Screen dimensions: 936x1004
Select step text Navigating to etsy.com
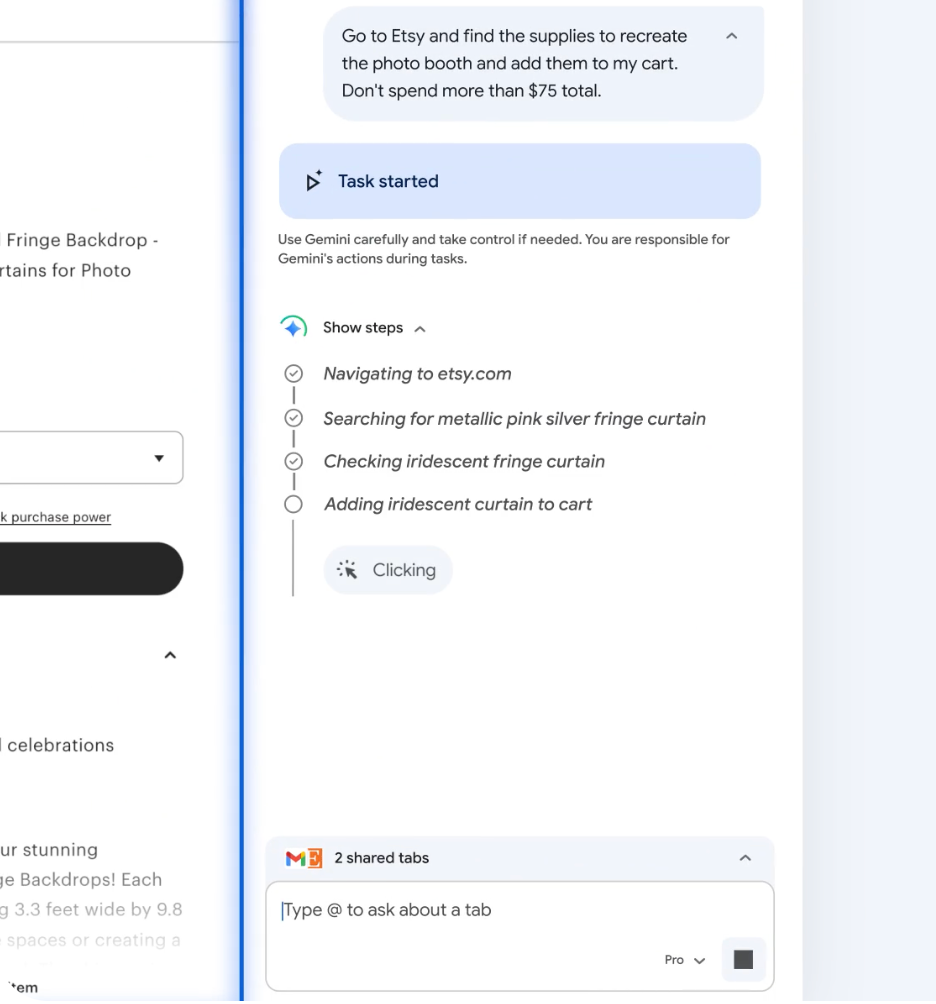(417, 374)
